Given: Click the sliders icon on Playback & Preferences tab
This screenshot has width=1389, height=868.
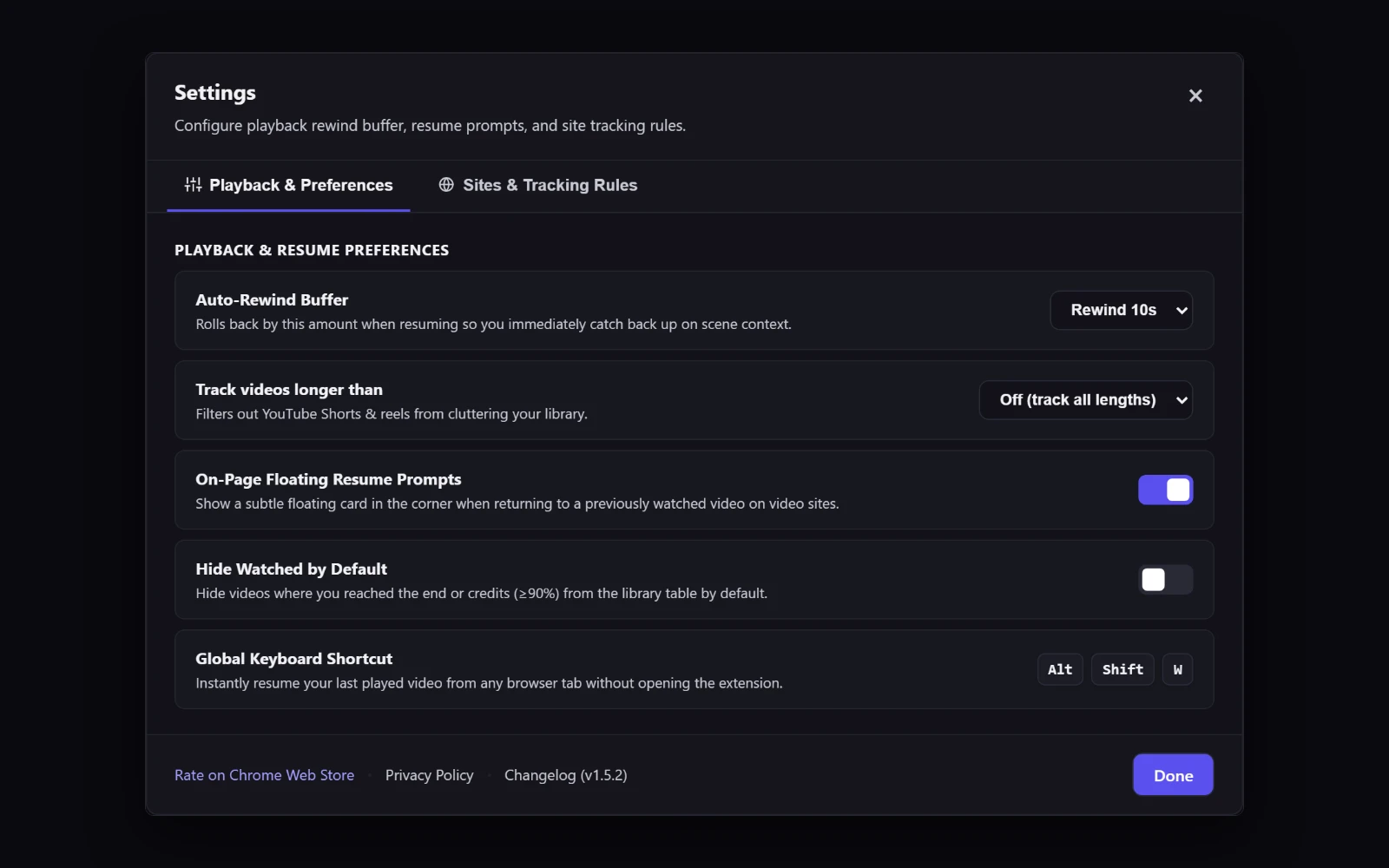Looking at the screenshot, I should (193, 185).
